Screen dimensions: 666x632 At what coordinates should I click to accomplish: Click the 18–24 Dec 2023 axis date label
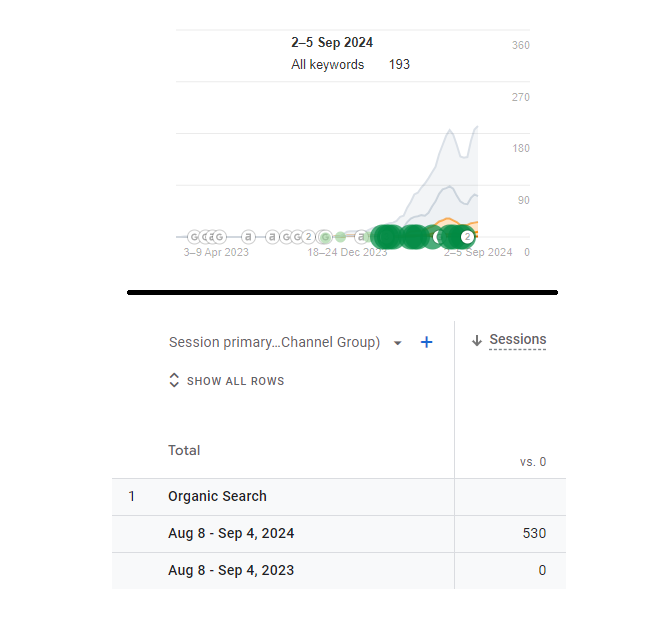[x=347, y=253]
